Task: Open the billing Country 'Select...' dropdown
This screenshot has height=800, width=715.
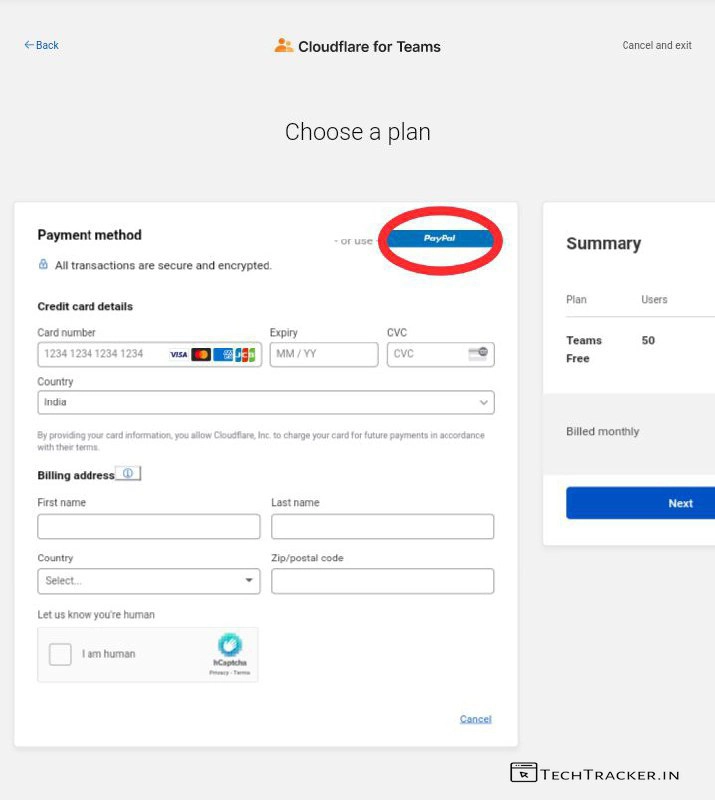Action: point(148,581)
